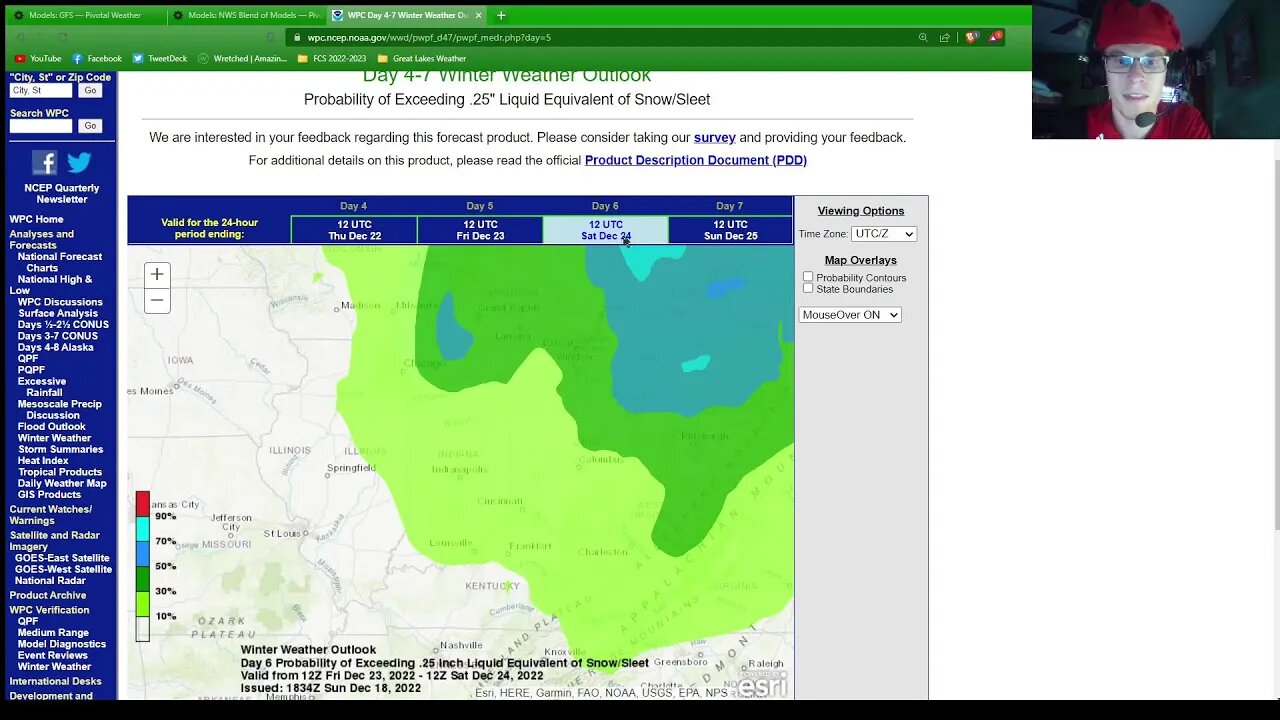Open the WPC Twitter page icon
Image resolution: width=1280 pixels, height=720 pixels.
[79, 162]
